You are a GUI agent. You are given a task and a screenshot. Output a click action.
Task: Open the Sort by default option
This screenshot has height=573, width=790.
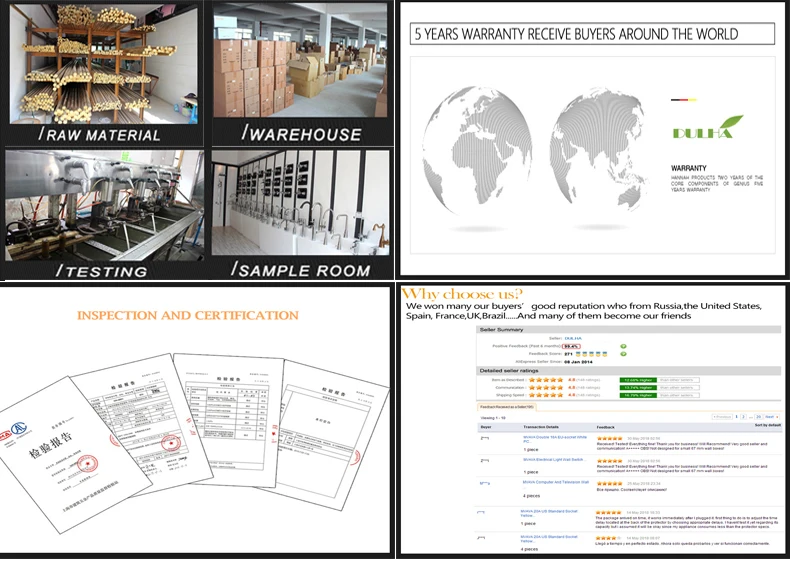(x=768, y=425)
